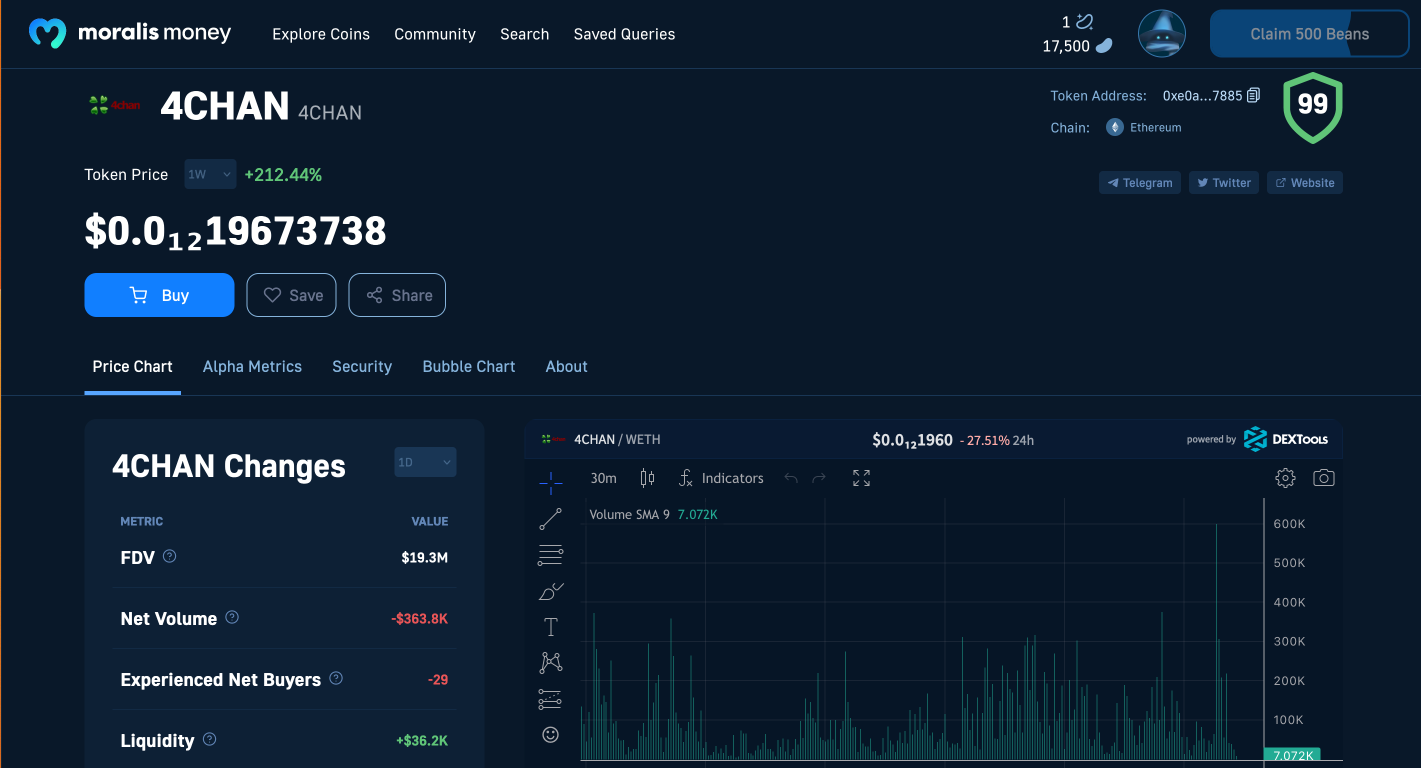Go to Explore Coins
This screenshot has width=1421, height=768.
pos(321,34)
